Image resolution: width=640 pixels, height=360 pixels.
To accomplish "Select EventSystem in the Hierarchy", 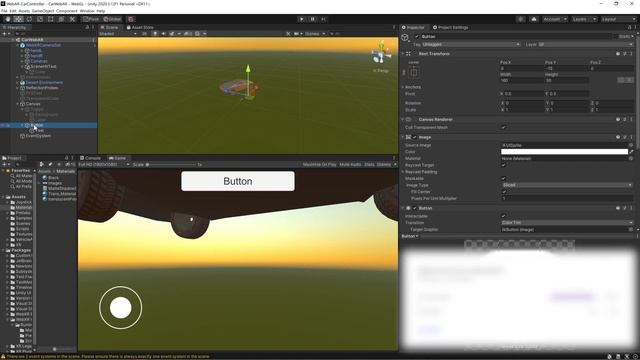I will tap(38, 136).
